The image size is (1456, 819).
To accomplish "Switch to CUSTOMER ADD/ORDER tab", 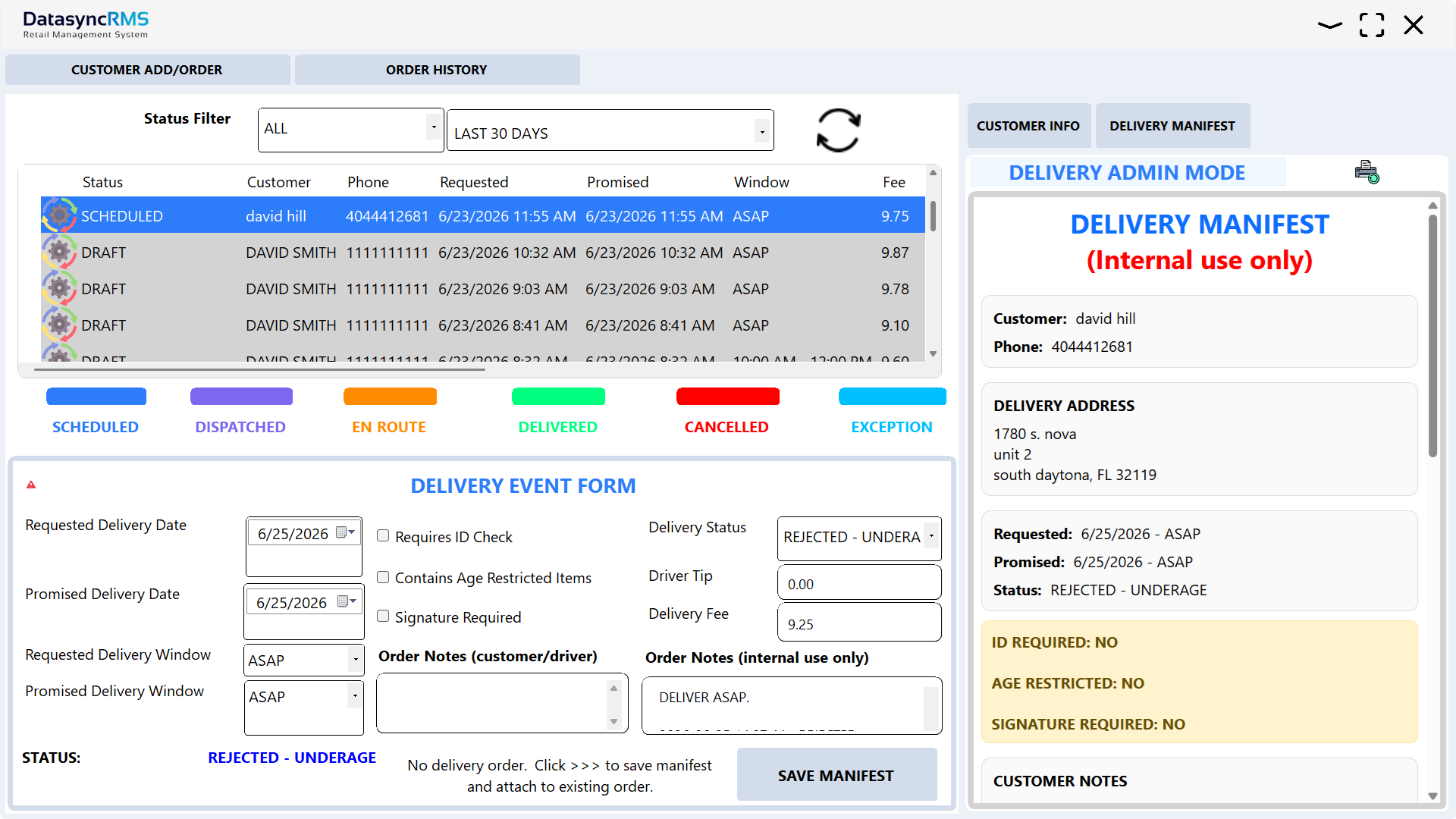I will (x=147, y=70).
